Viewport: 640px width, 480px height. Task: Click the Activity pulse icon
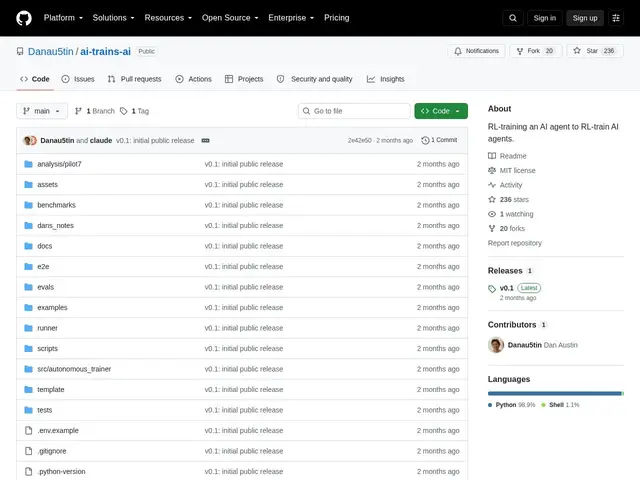[x=492, y=185]
